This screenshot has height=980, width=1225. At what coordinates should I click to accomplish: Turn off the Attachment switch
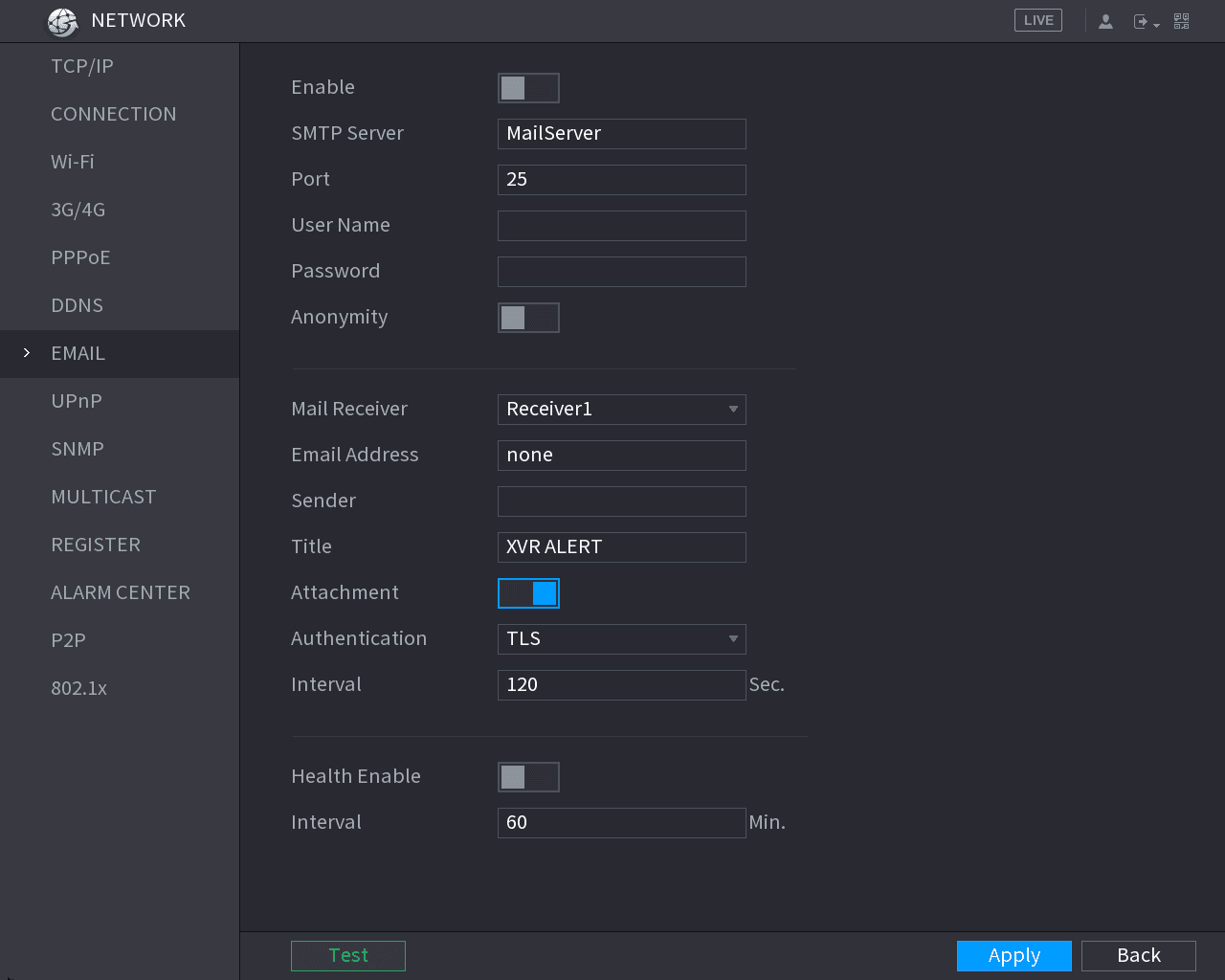[x=528, y=593]
